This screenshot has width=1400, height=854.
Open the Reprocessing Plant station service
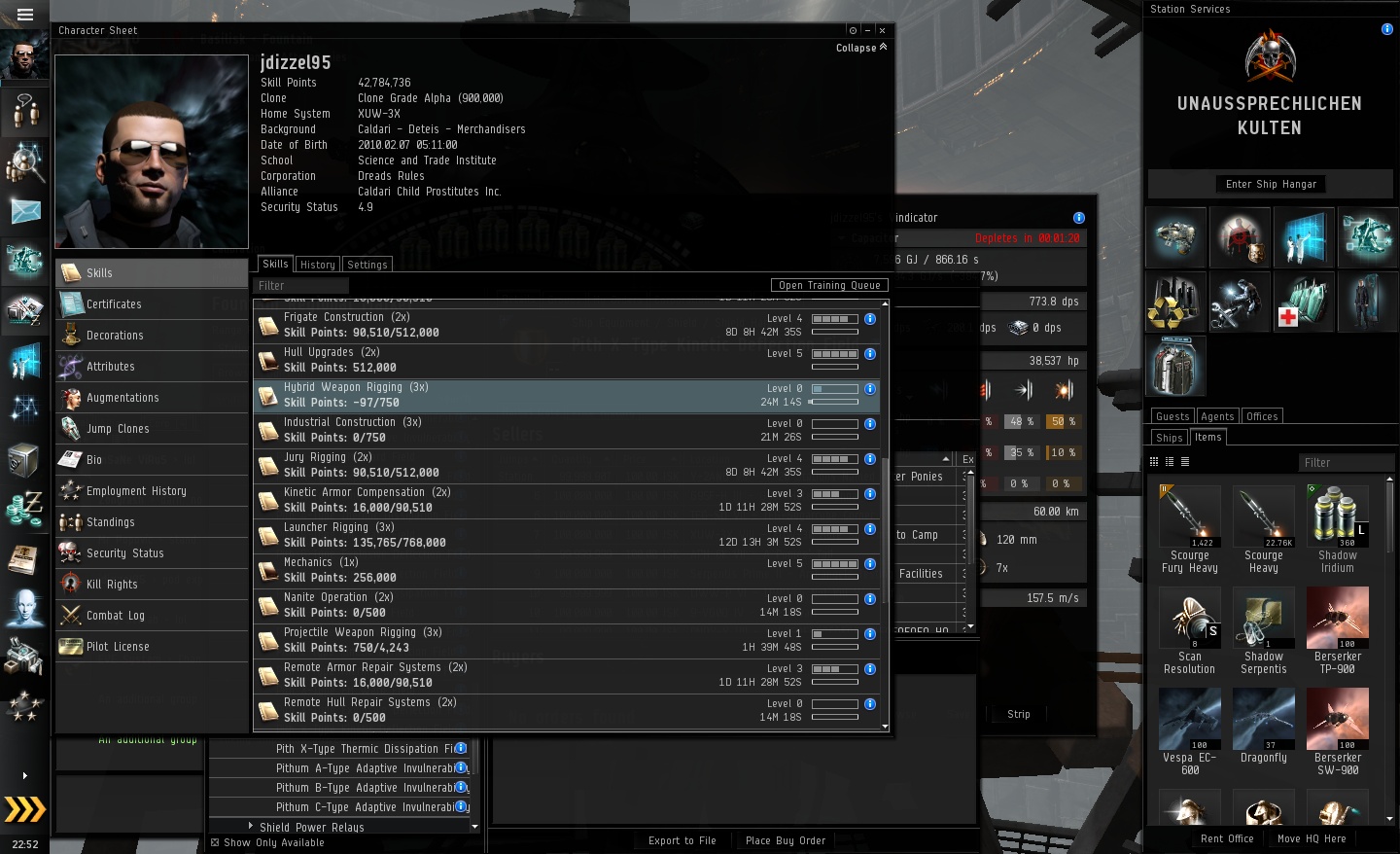pos(1176,302)
